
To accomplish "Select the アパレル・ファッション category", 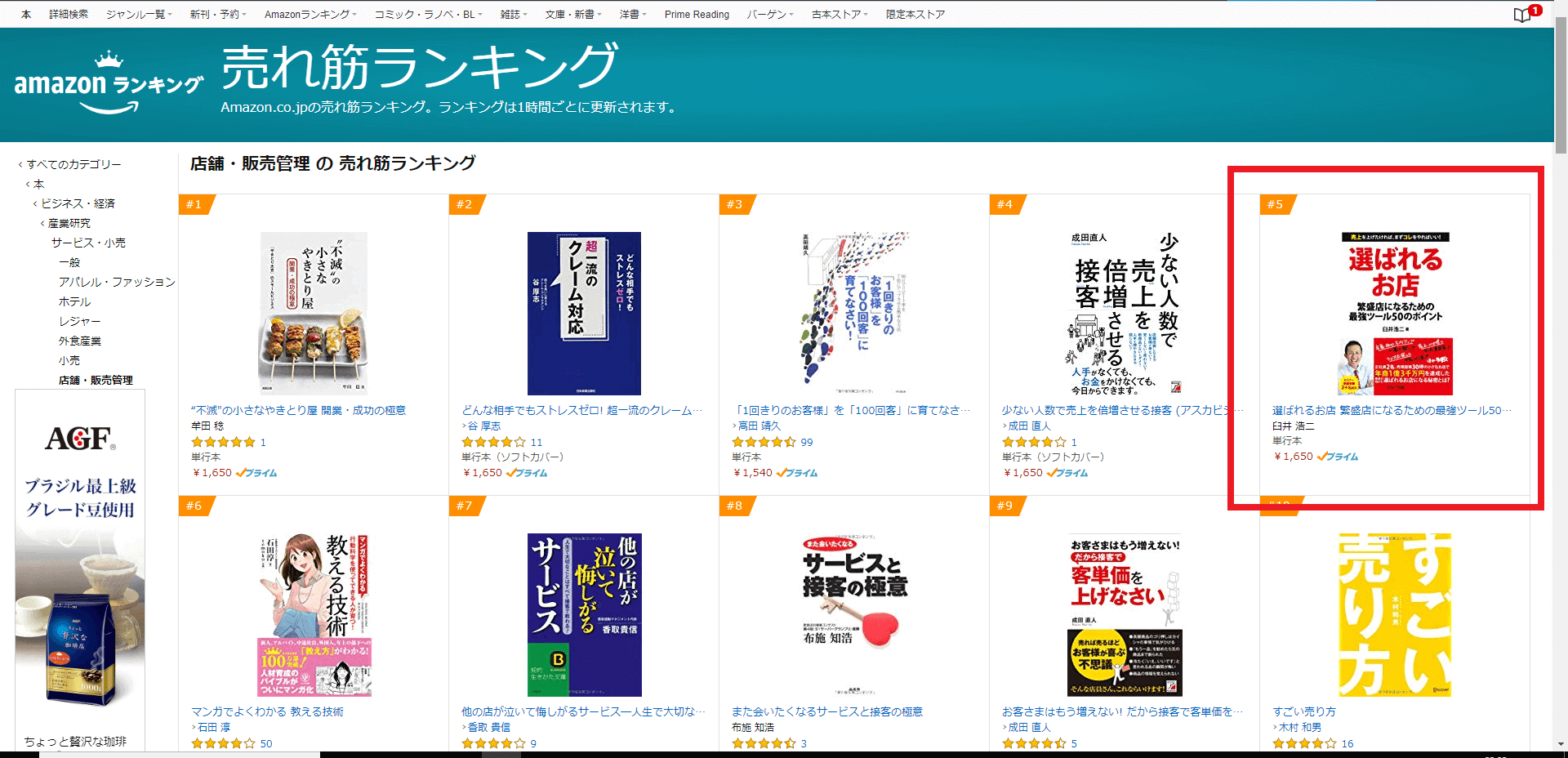I will 117,282.
